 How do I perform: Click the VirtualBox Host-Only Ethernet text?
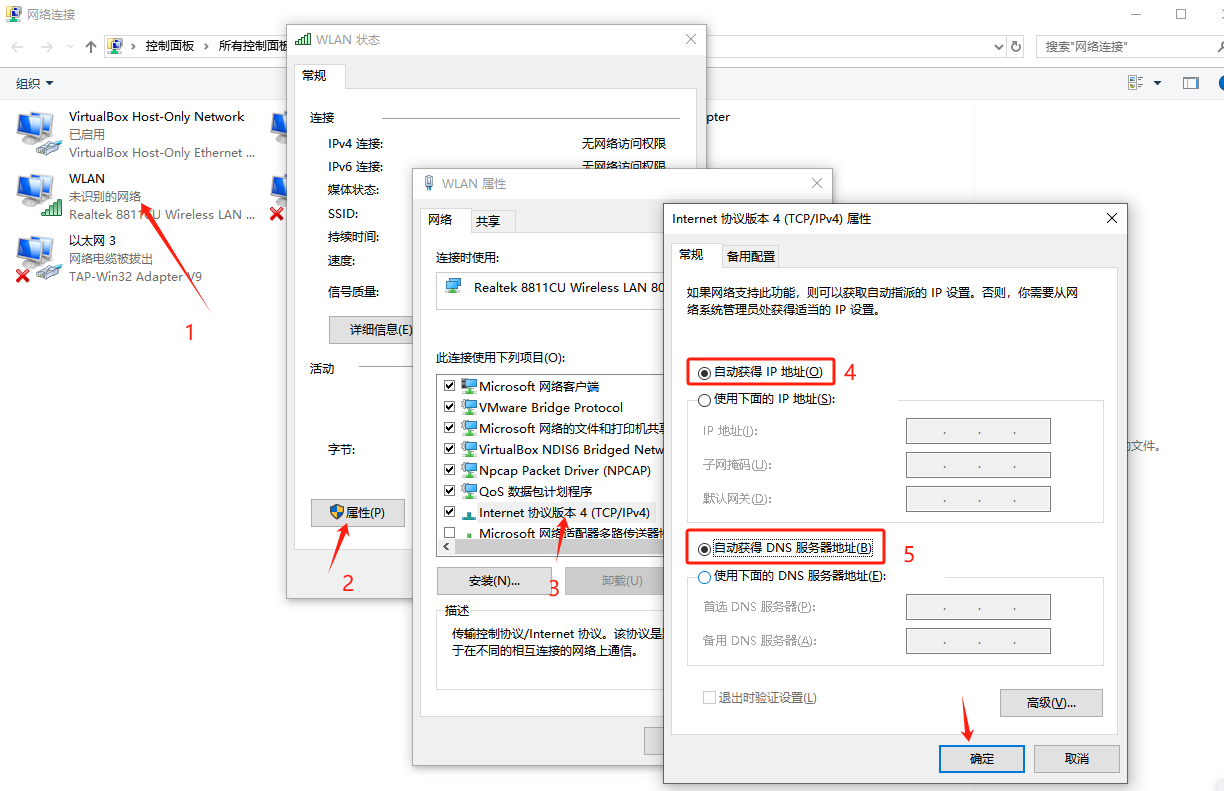pos(162,153)
